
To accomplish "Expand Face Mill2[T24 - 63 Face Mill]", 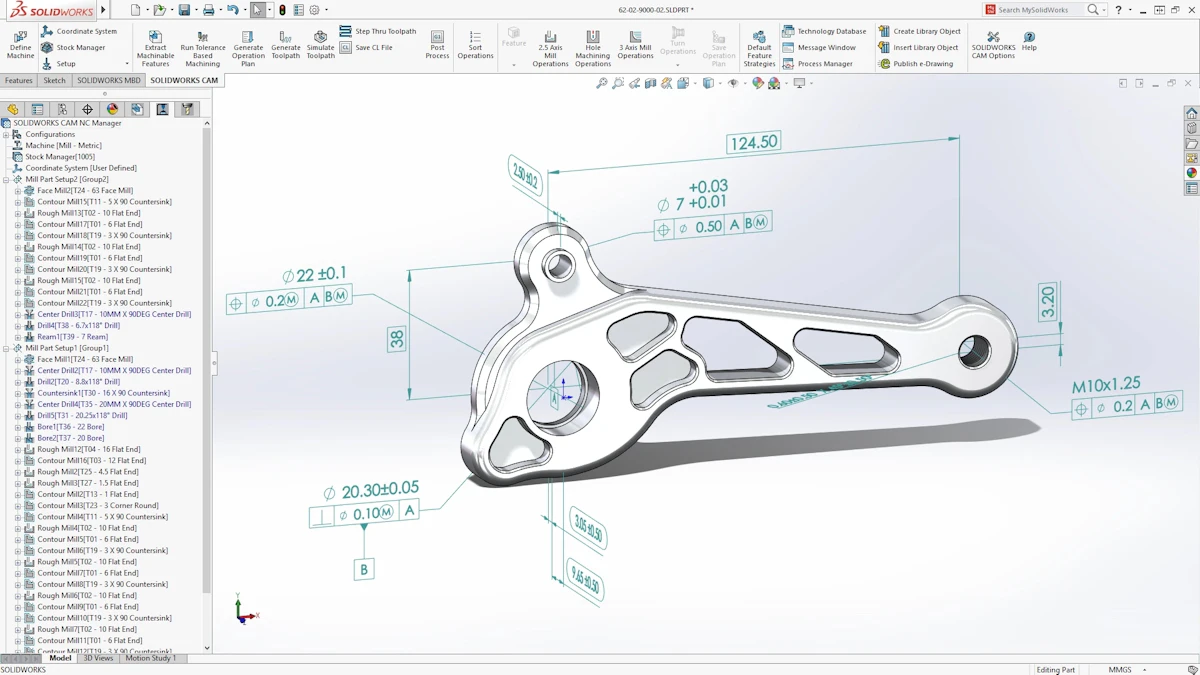I will point(17,190).
